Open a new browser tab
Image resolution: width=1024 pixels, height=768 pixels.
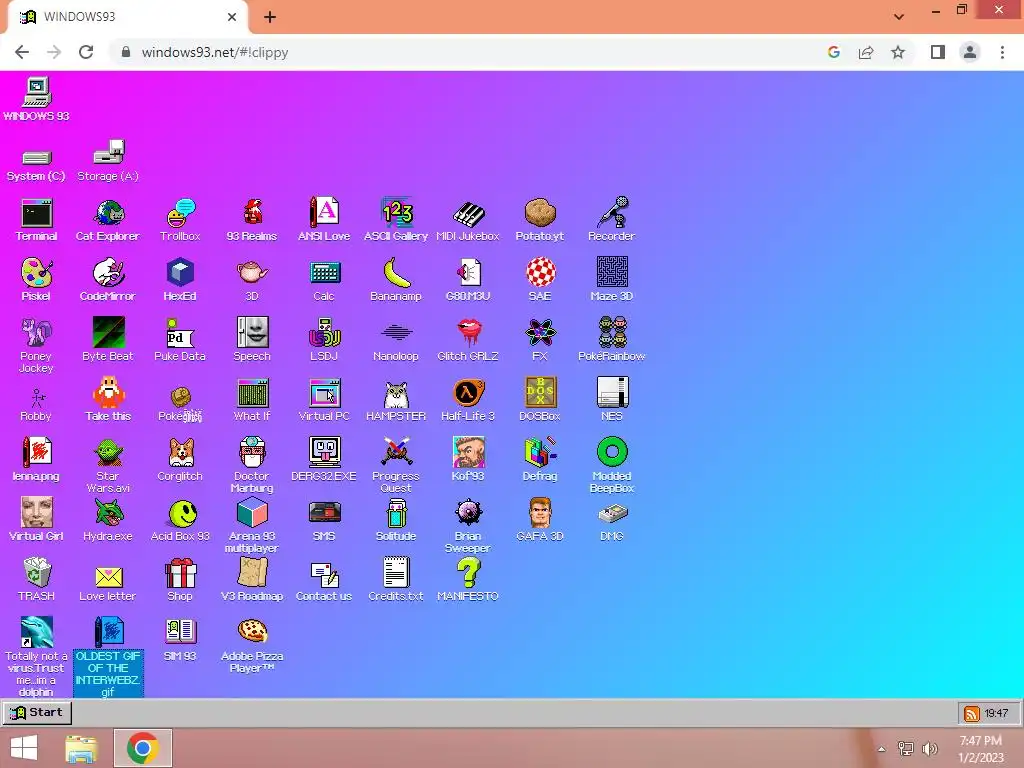(270, 17)
